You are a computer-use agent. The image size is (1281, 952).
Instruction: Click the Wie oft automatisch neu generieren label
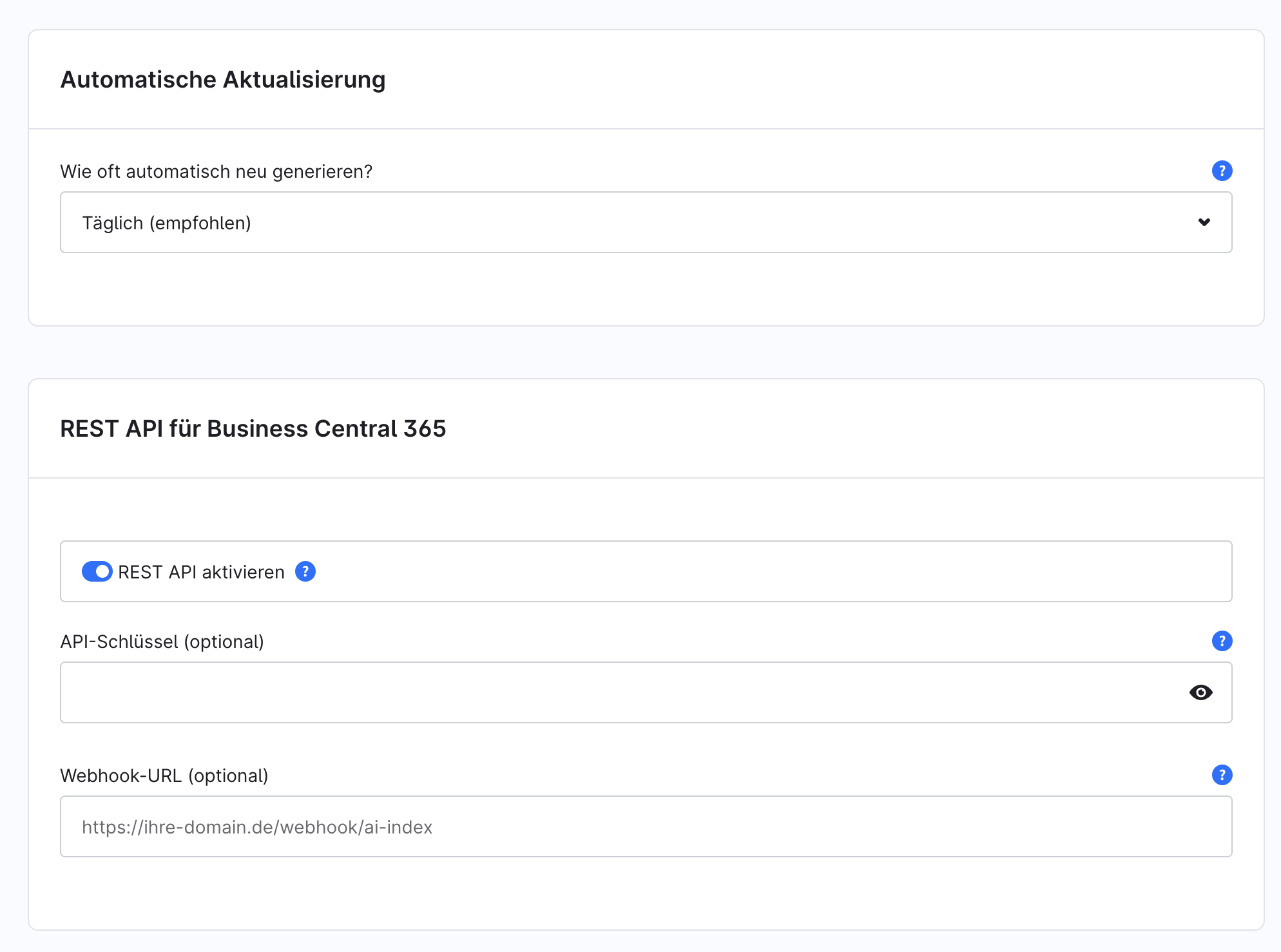[x=216, y=171]
